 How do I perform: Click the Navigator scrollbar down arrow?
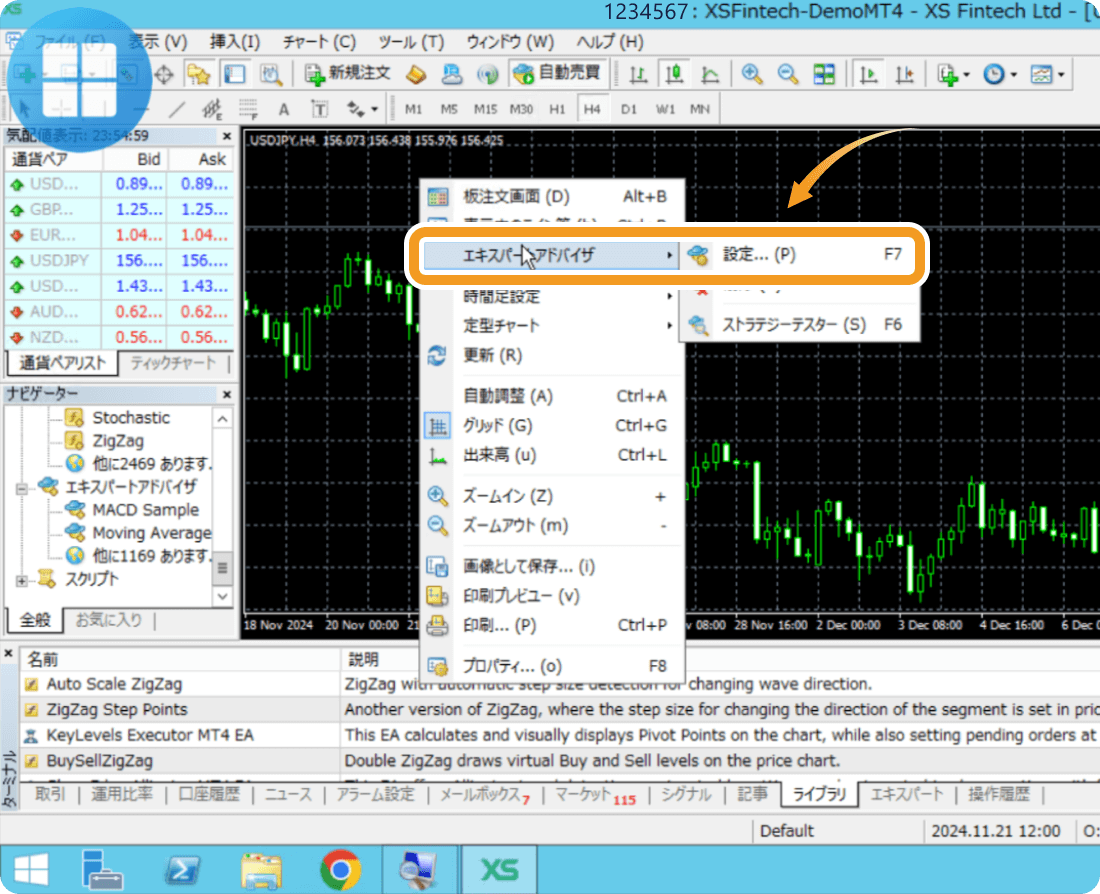222,597
